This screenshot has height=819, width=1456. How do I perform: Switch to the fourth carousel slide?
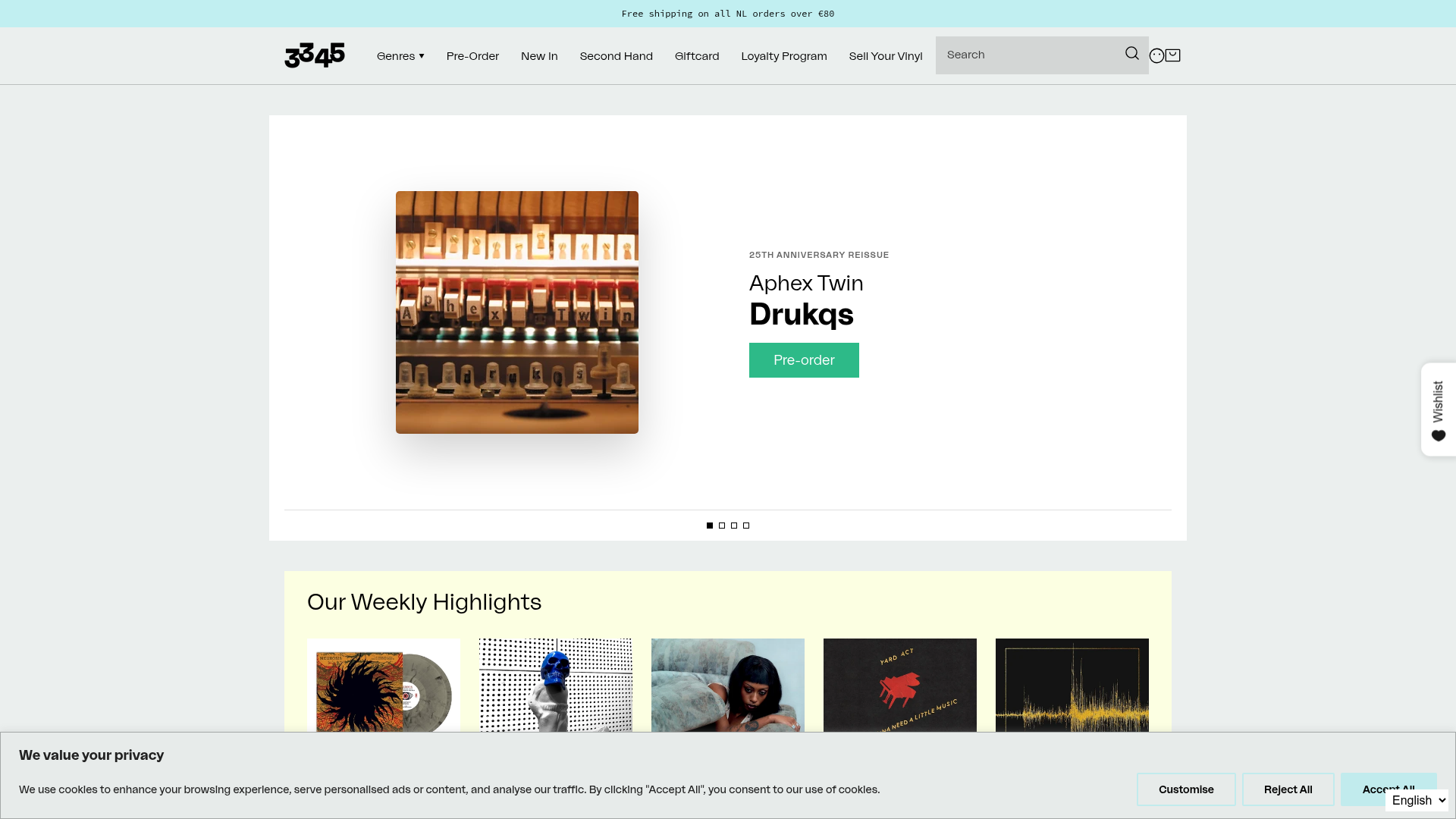746,526
